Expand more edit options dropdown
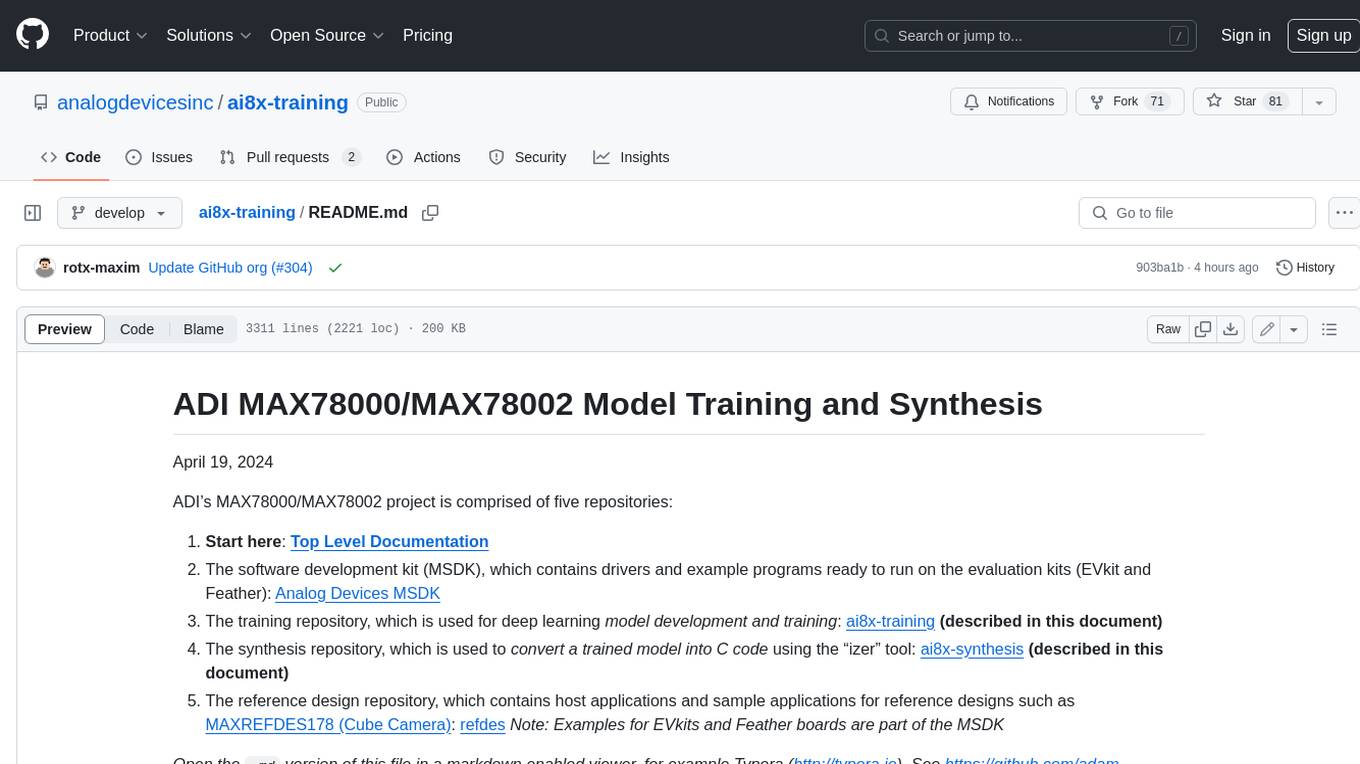1360x764 pixels. coord(1294,329)
